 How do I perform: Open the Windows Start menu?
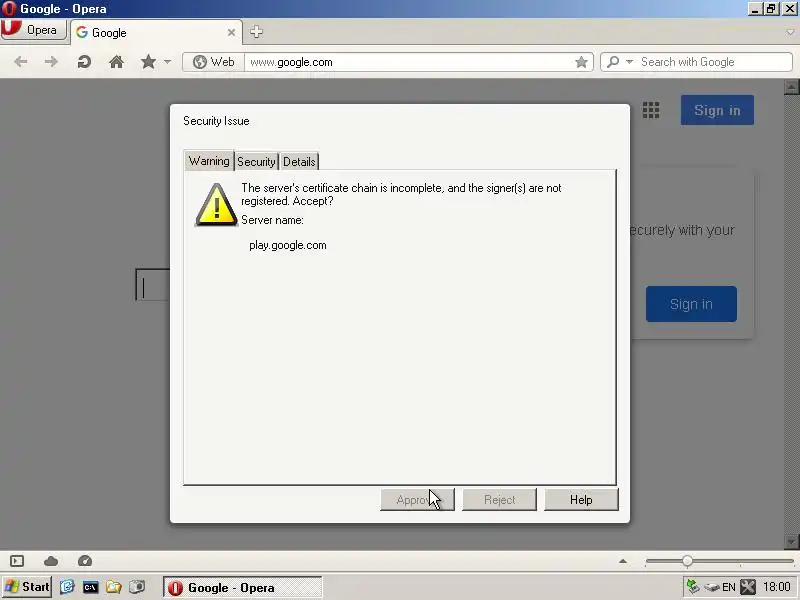click(x=27, y=587)
